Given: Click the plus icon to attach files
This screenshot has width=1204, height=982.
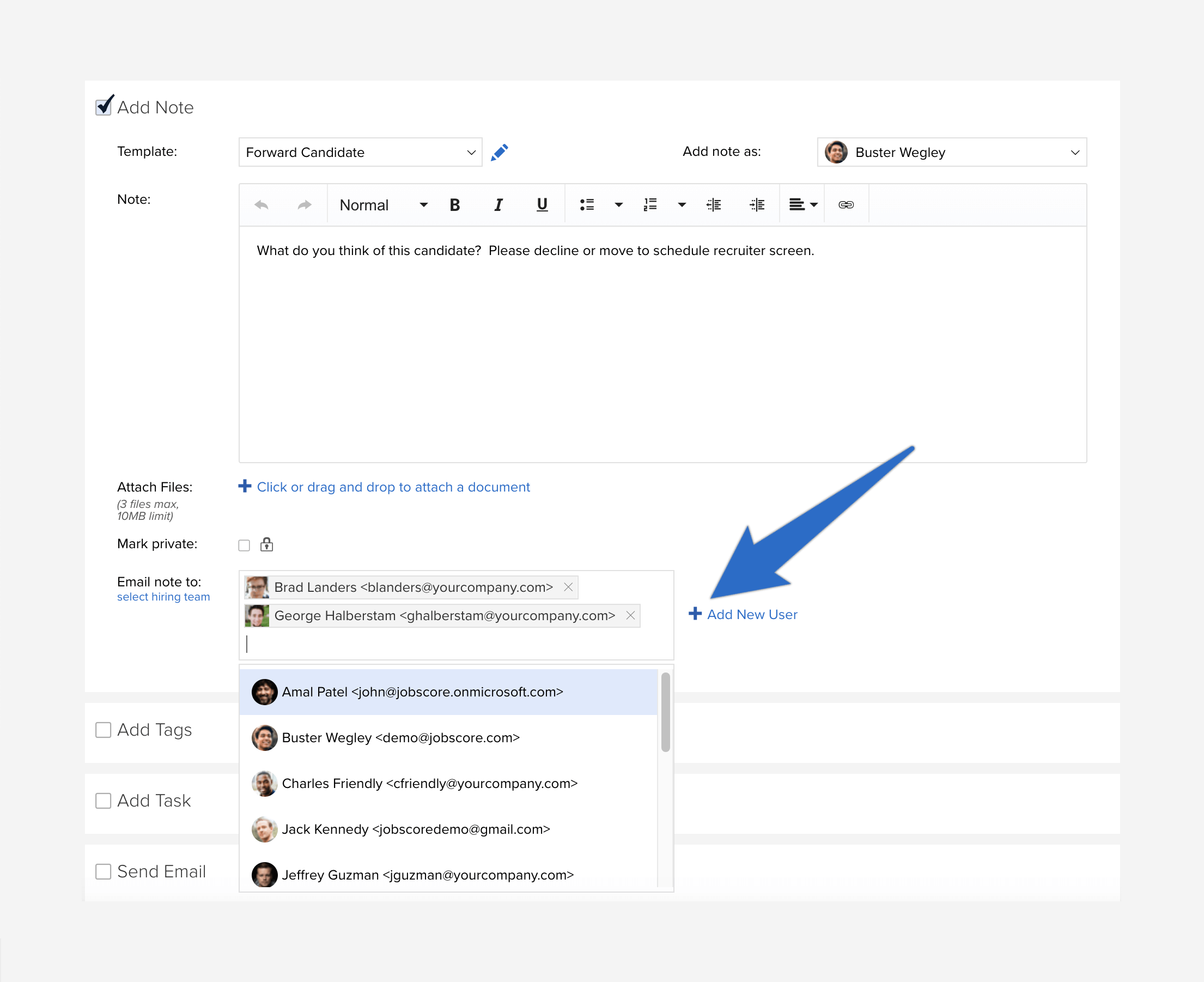Looking at the screenshot, I should pos(244,487).
